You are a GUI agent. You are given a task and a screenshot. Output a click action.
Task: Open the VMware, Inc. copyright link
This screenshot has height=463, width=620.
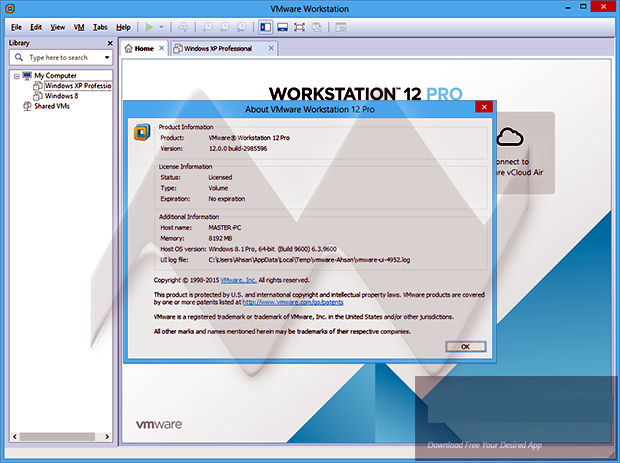point(238,280)
